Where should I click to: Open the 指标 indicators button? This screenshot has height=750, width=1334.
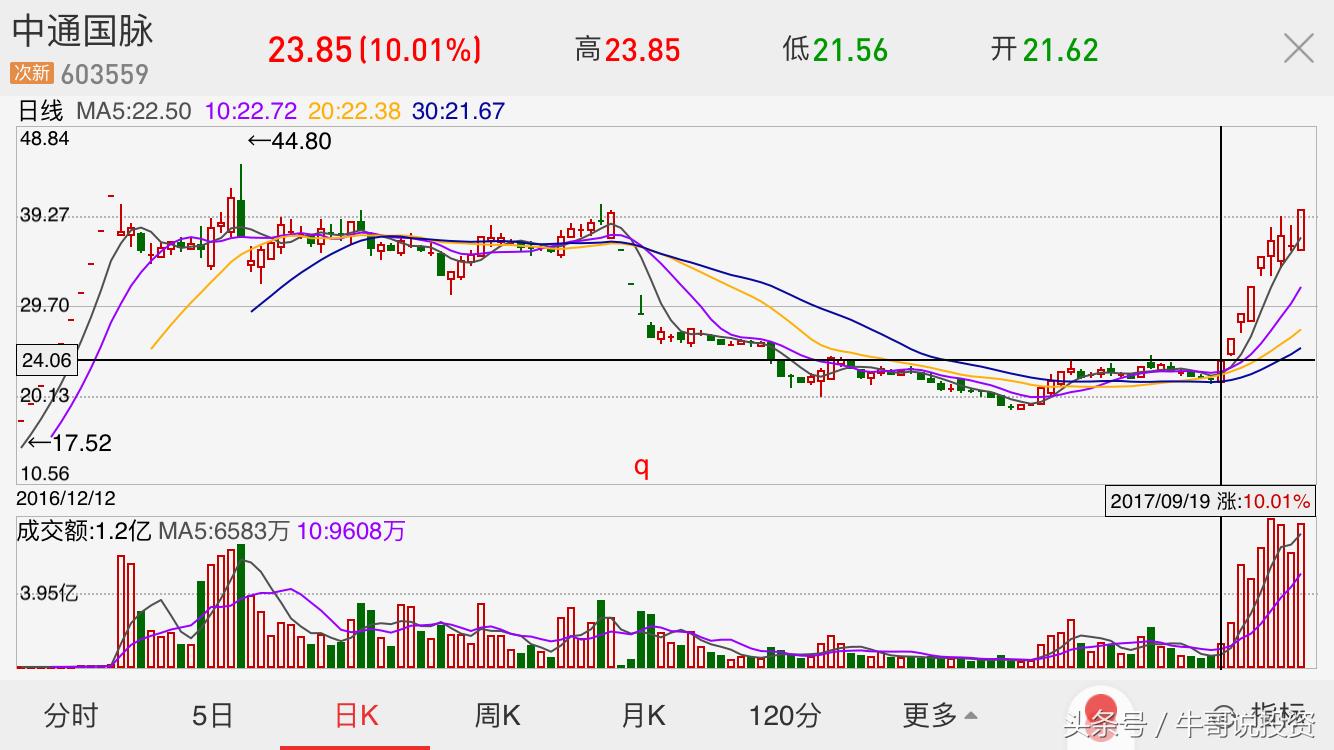pos(1277,714)
